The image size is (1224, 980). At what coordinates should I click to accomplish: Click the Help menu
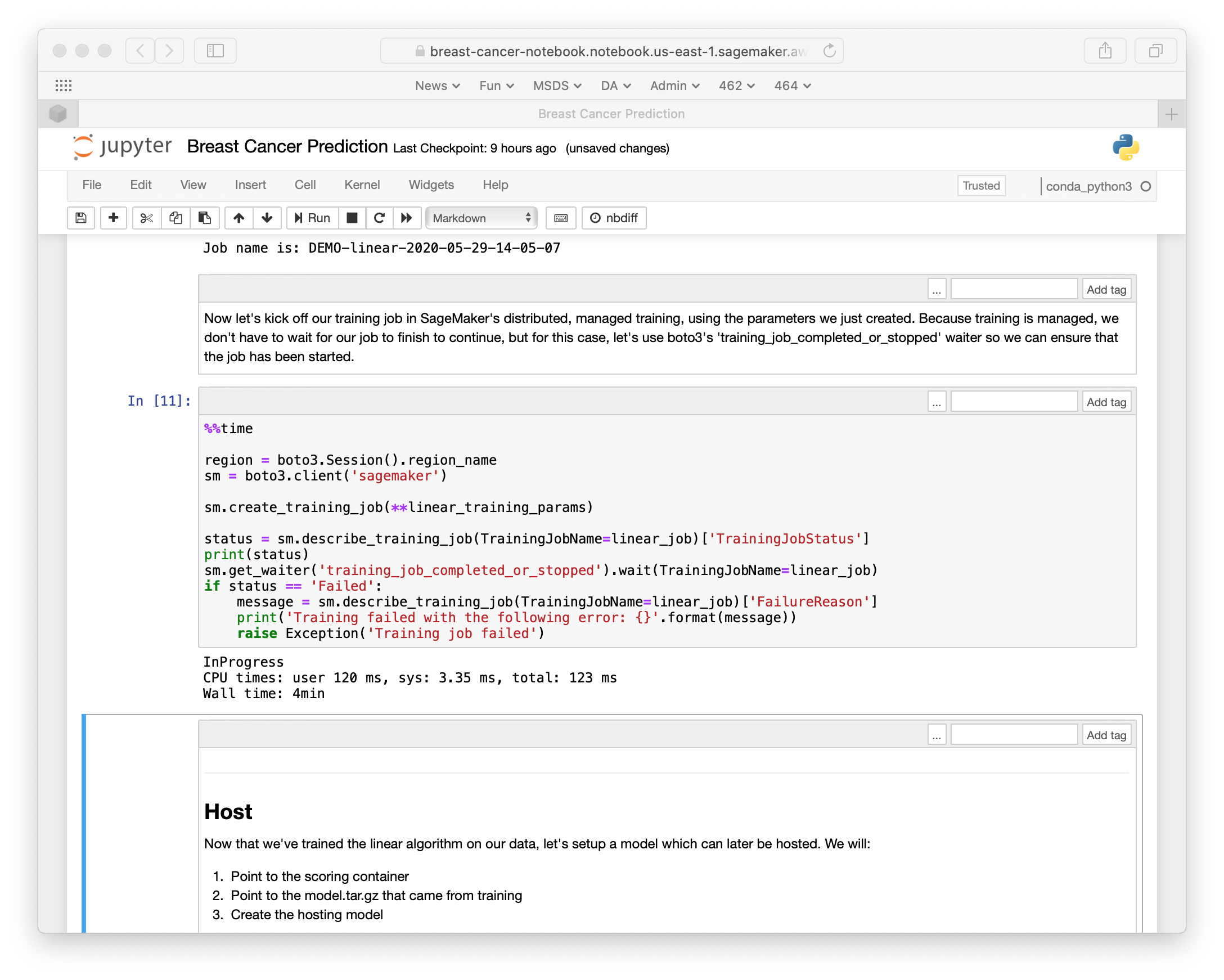tap(495, 185)
